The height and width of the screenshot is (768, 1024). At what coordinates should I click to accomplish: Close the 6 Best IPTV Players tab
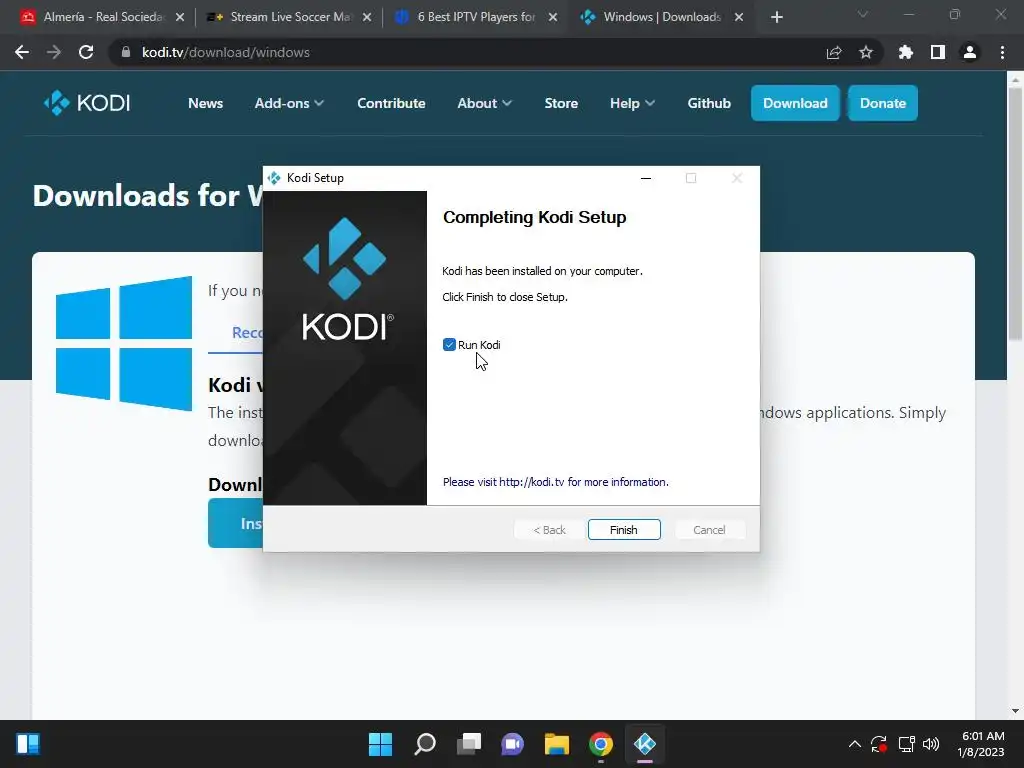(x=553, y=17)
